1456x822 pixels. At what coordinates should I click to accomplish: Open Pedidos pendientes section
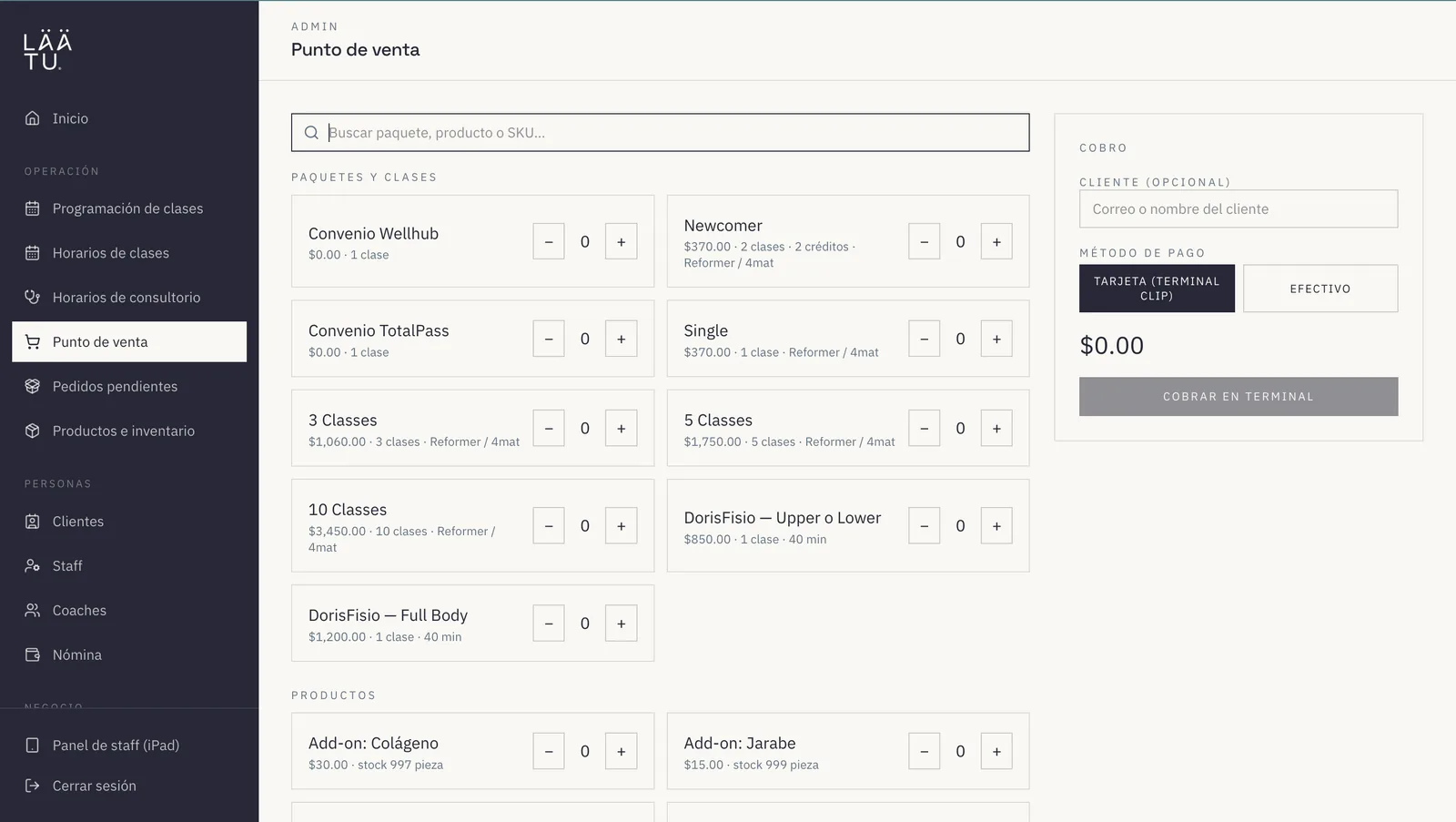pos(129,387)
